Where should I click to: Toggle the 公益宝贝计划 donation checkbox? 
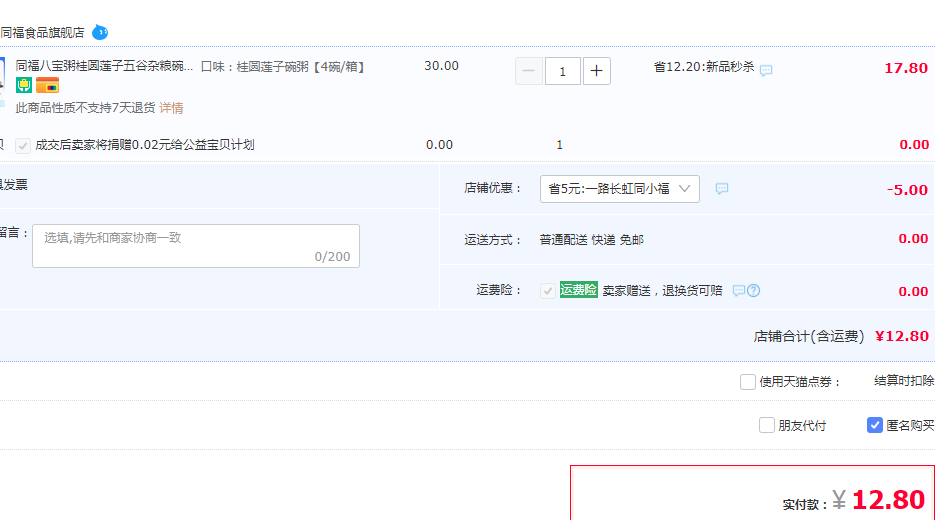tap(23, 145)
